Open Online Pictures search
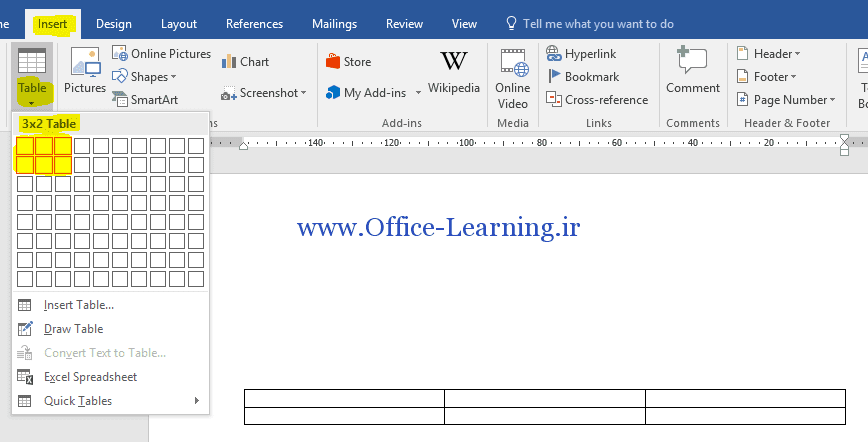The image size is (868, 442). pyautogui.click(x=161, y=54)
